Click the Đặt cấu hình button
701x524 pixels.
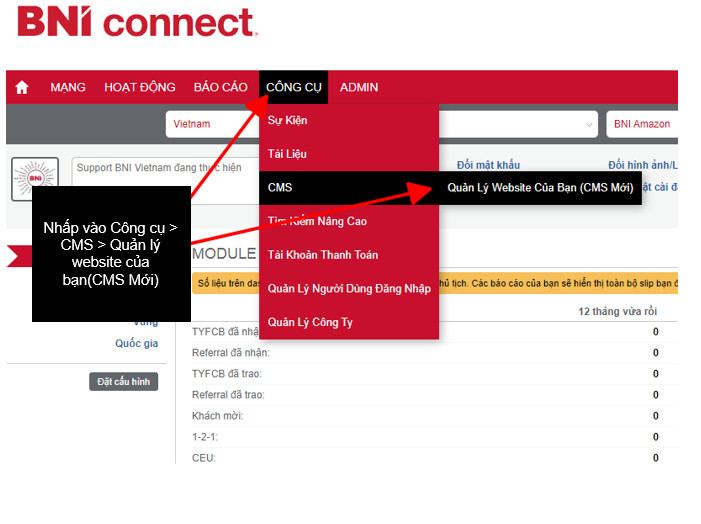coord(123,381)
